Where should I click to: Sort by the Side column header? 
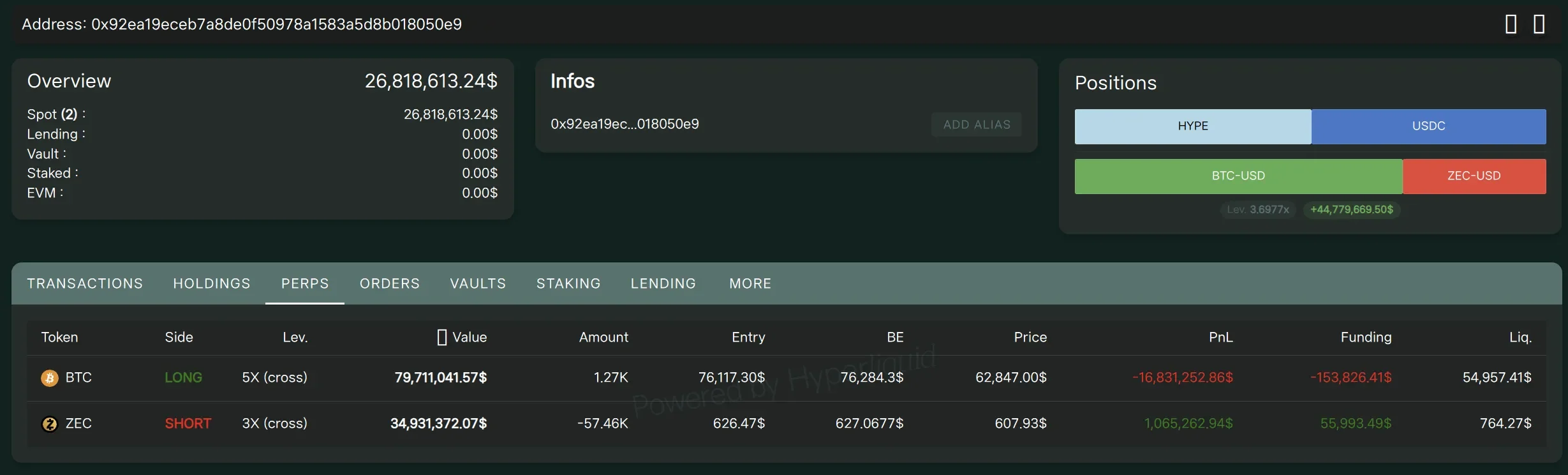pos(179,337)
